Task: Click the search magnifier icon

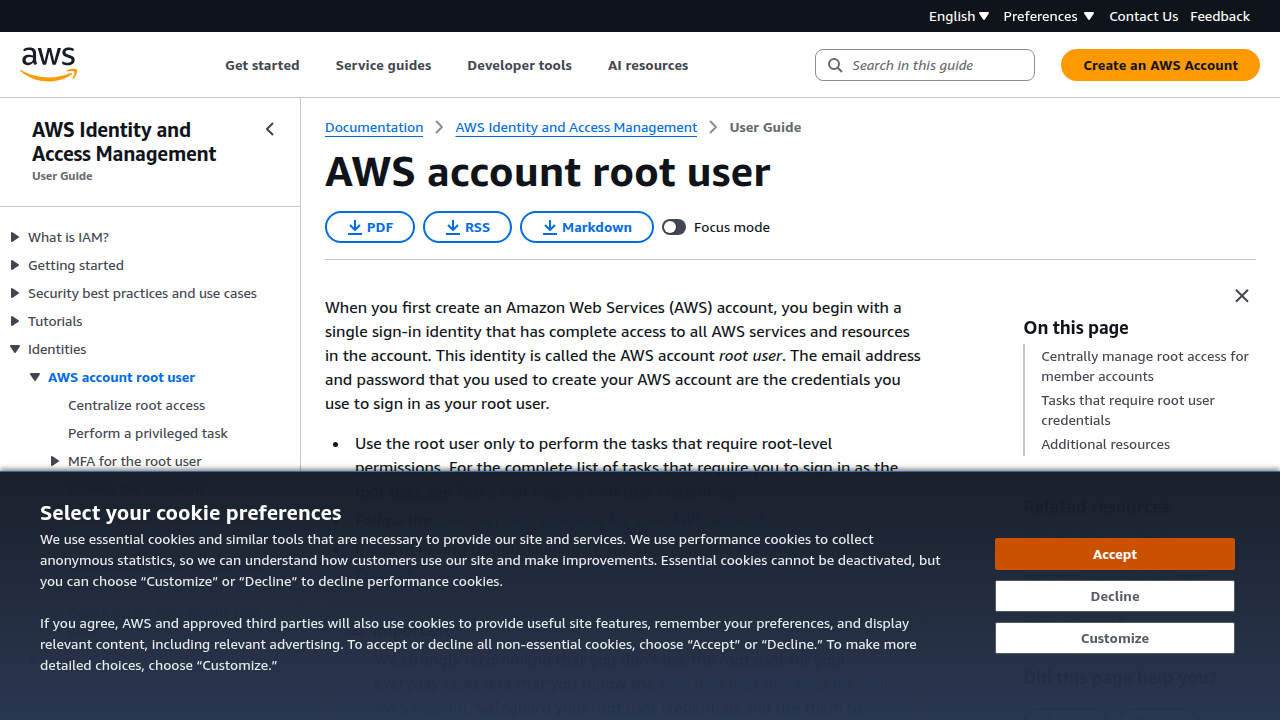Action: 835,65
